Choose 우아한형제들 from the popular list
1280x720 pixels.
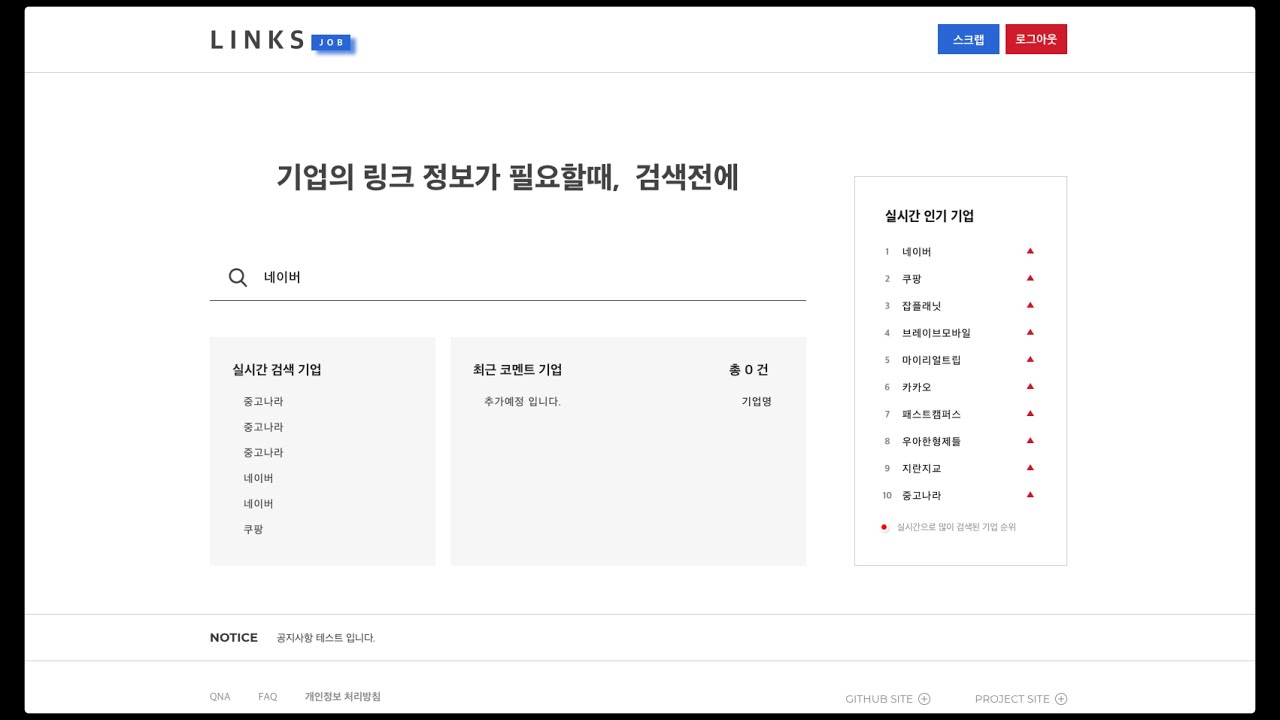(931, 441)
